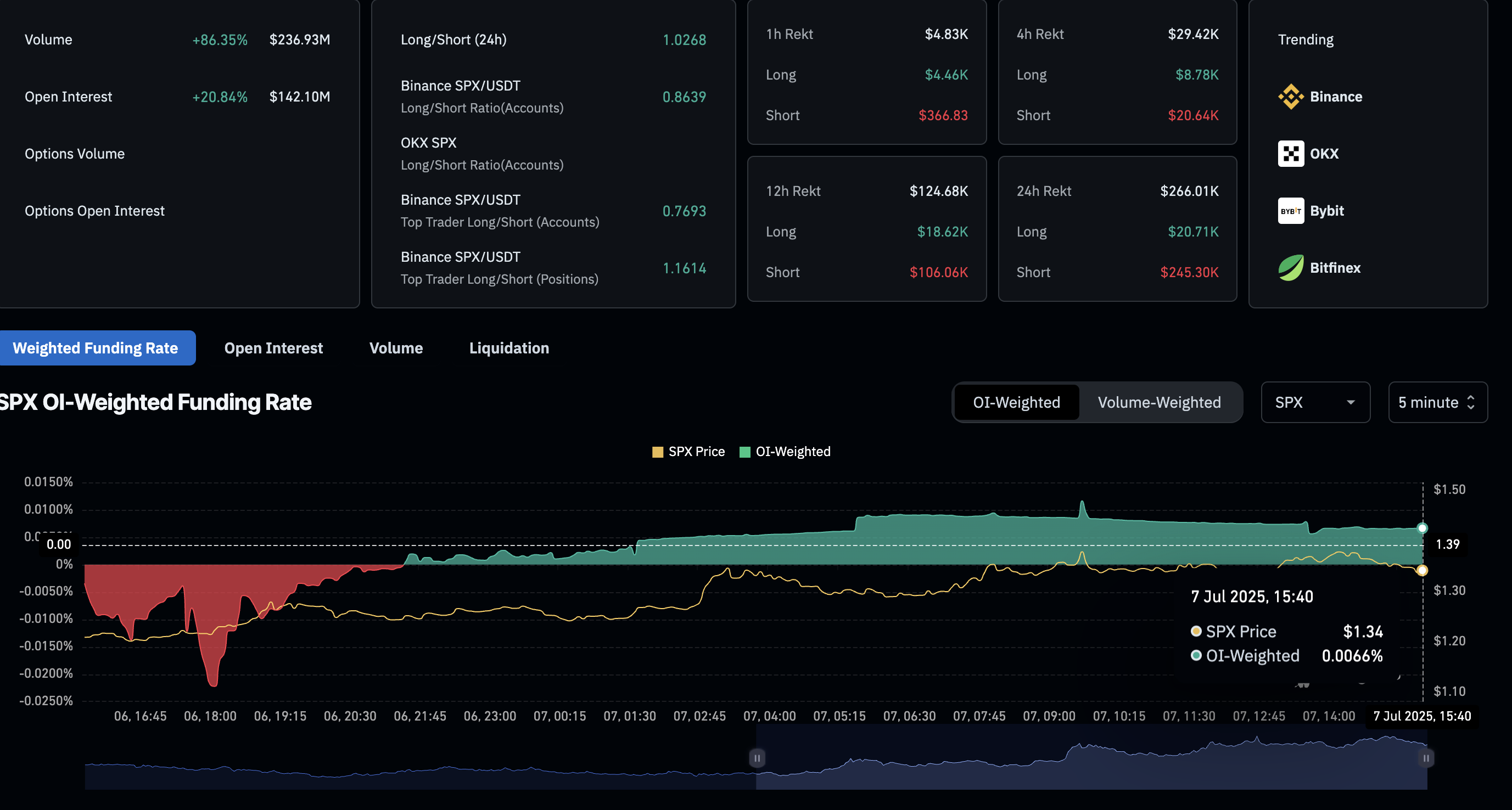The image size is (1512, 810).
Task: Click the 24h Rekt total $266.01K
Action: click(1189, 191)
